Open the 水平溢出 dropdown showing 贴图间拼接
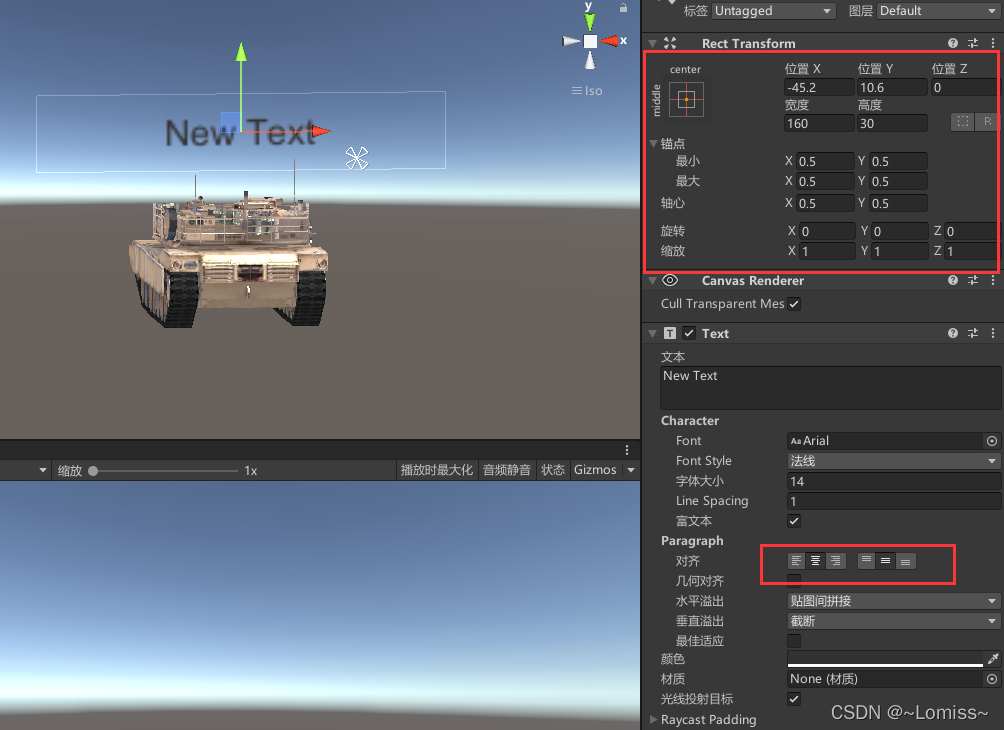This screenshot has width=1004, height=730. click(x=890, y=600)
